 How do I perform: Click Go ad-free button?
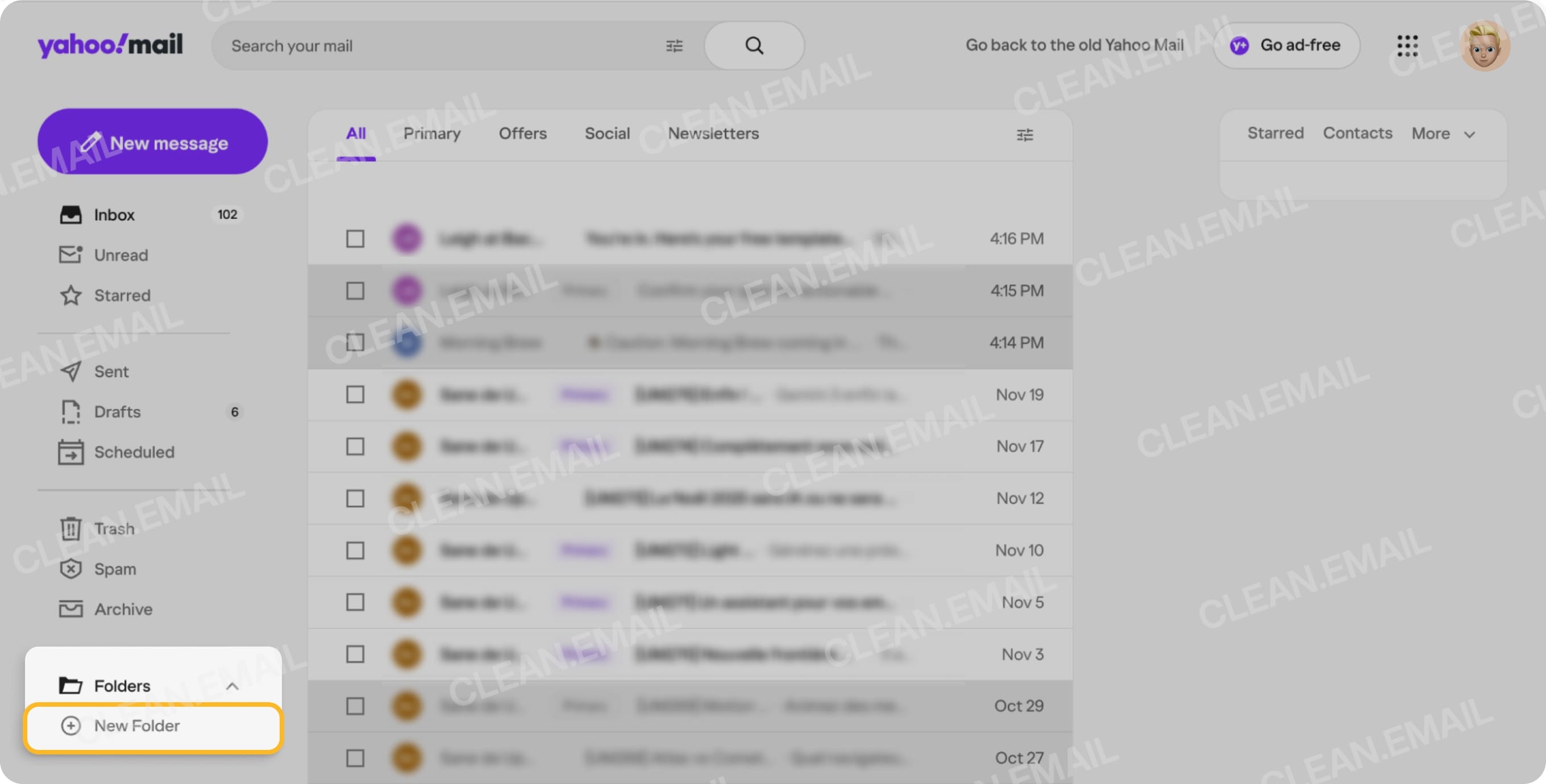click(x=1286, y=45)
